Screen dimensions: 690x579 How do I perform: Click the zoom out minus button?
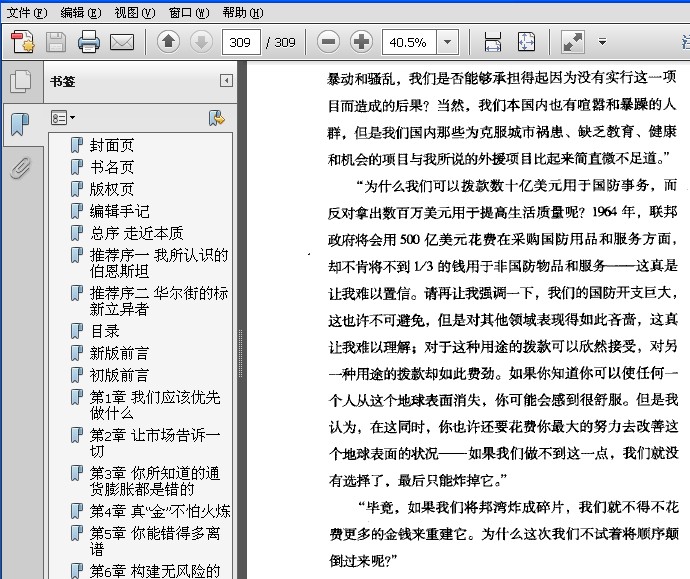point(328,42)
